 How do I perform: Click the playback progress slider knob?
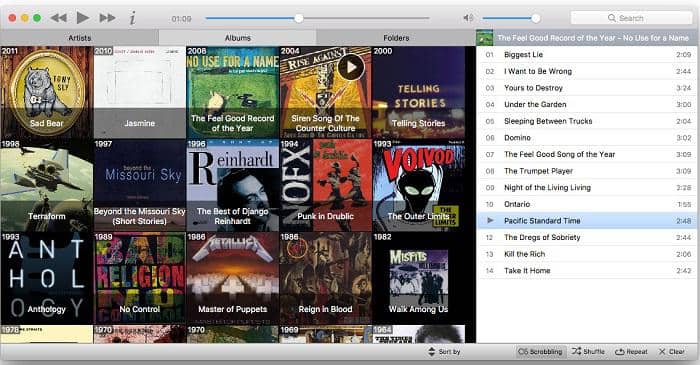click(x=299, y=18)
